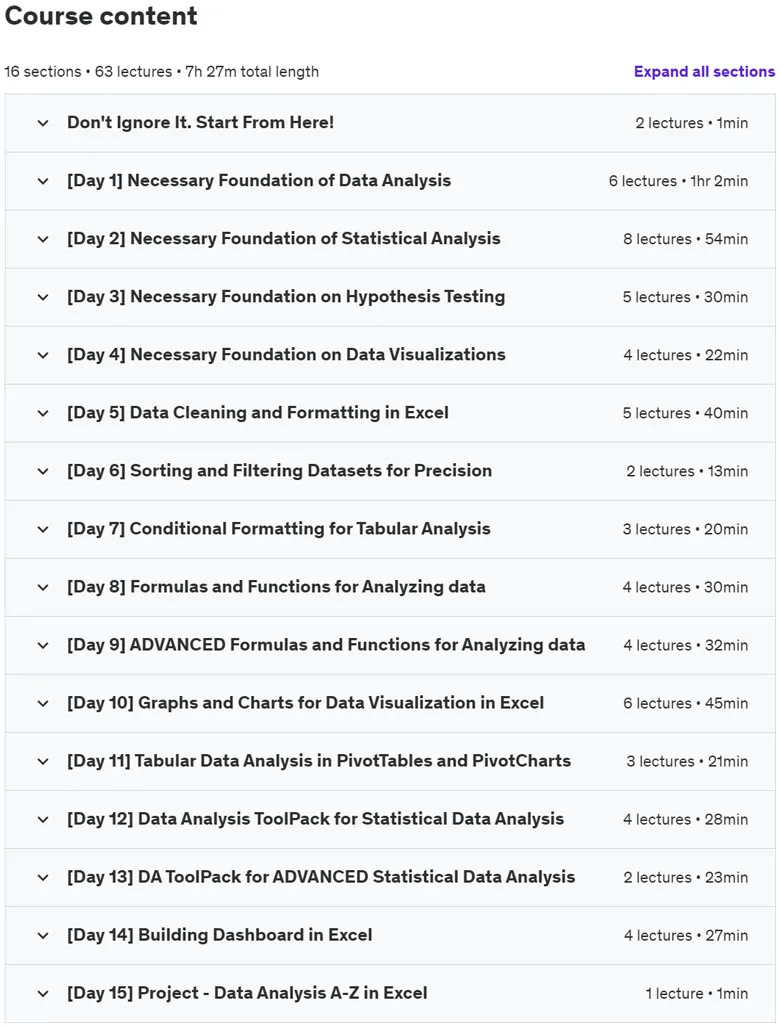Screen dimensions: 780x1027
Task: Open Day 13 DA ToolPack ADVANCED section
Action: pos(321,877)
